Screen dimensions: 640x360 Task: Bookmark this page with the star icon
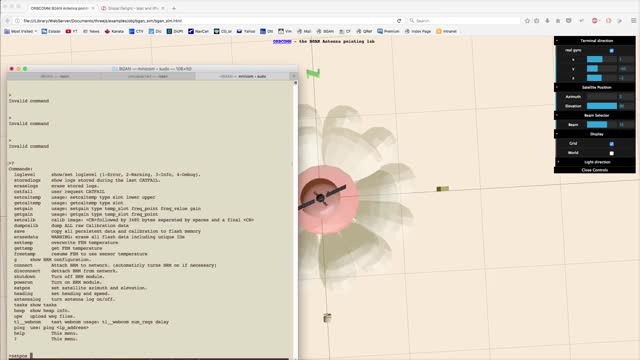click(x=527, y=21)
